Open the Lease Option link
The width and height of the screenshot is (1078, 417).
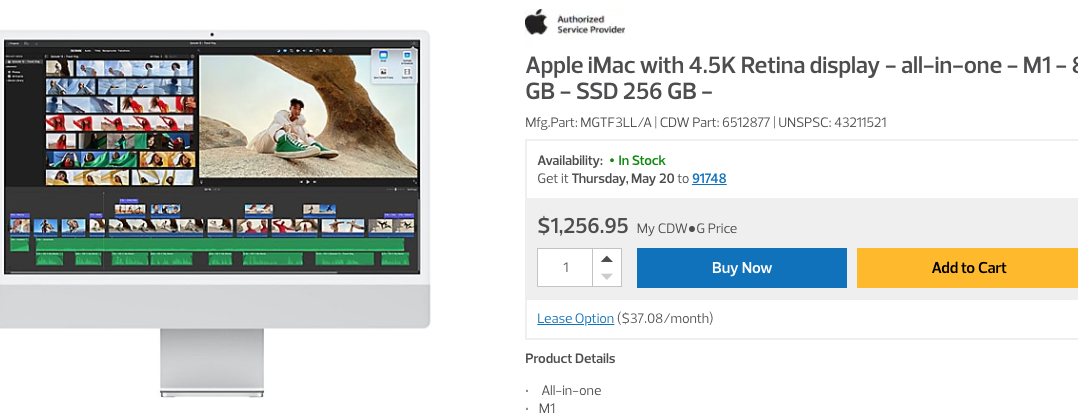[575, 318]
